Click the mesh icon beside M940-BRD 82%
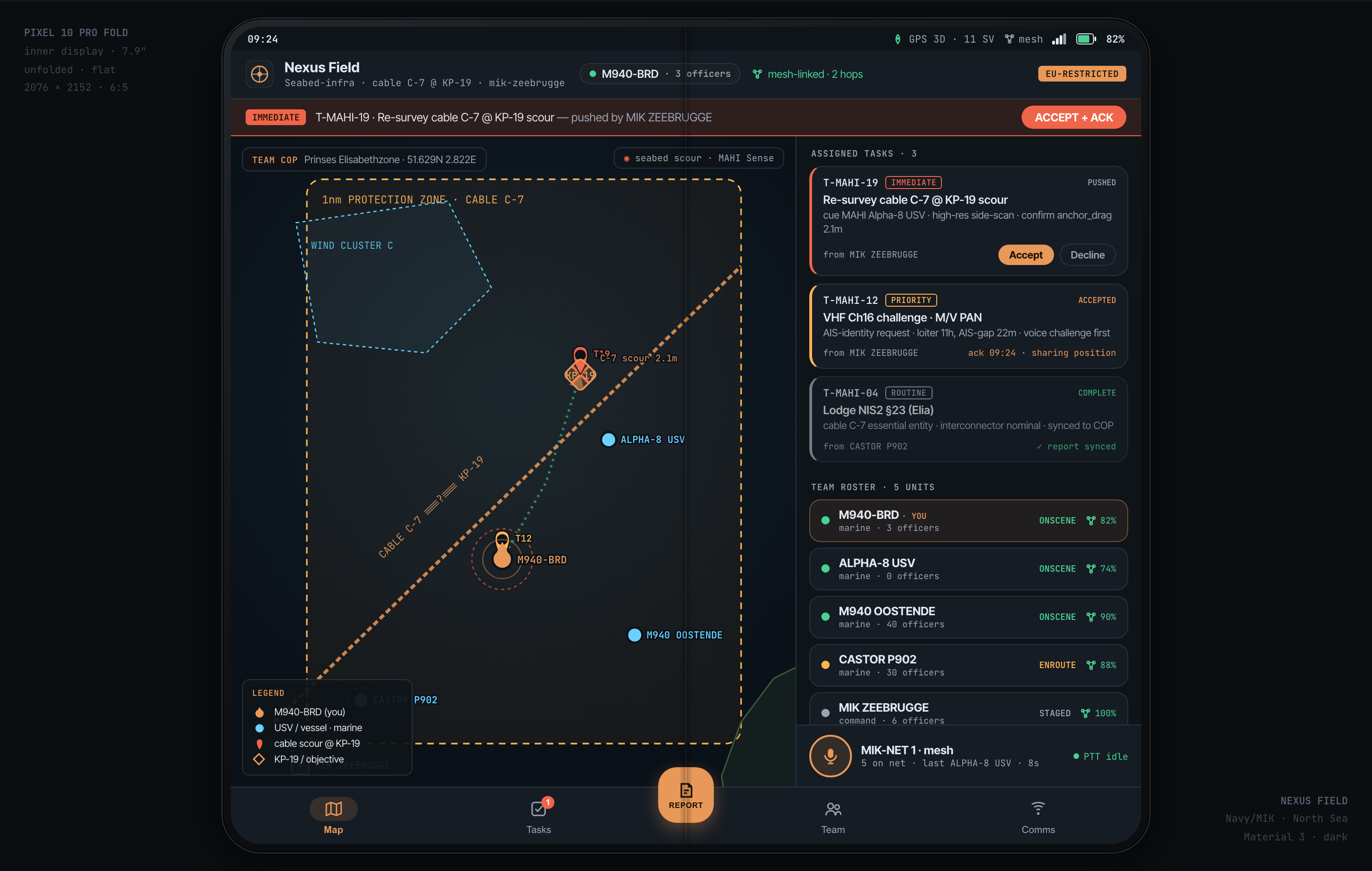Screen dimensions: 1372x871 [x=1090, y=521]
